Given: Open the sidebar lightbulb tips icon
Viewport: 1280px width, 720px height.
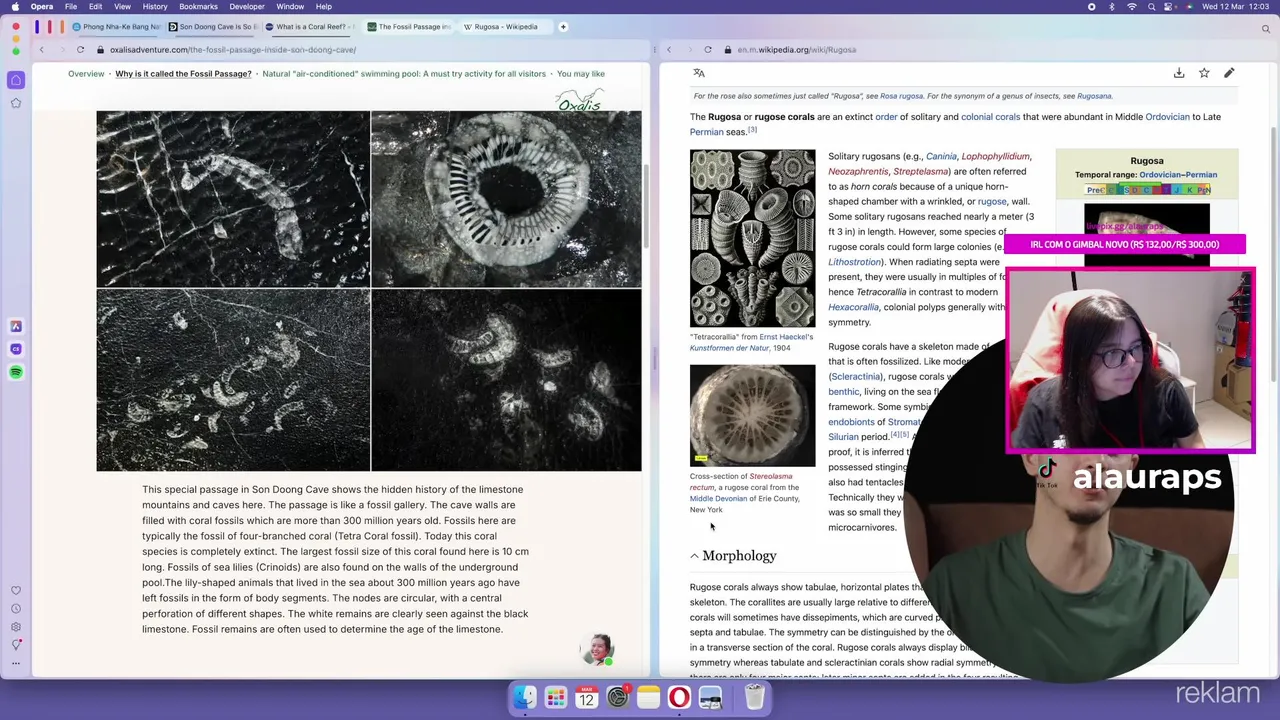Looking at the screenshot, I should click(x=16, y=645).
